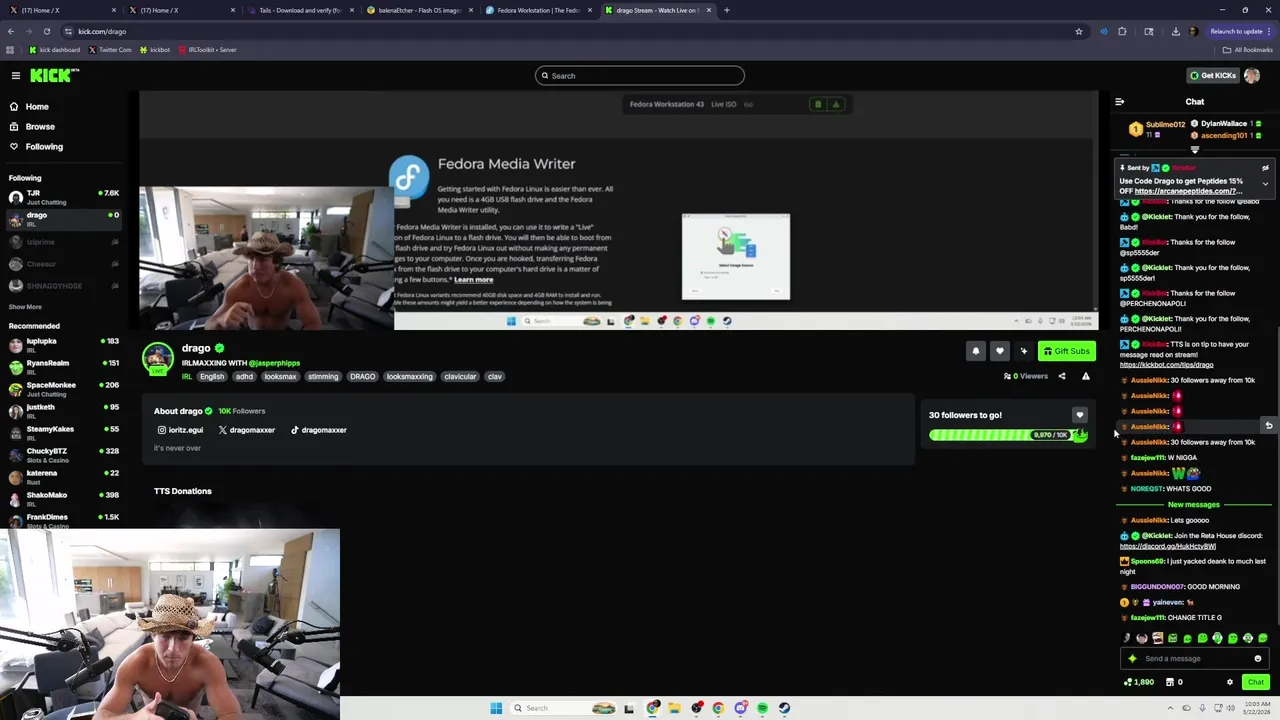Viewport: 1280px width, 720px height.
Task: Open a new browser tab
Action: pyautogui.click(x=726, y=10)
